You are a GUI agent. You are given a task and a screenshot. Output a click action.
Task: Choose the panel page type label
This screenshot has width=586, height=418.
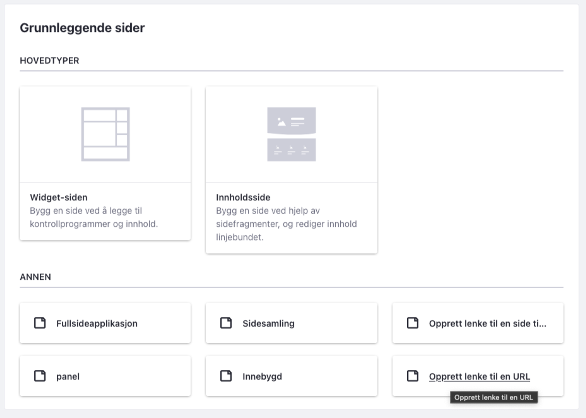[x=68, y=376]
